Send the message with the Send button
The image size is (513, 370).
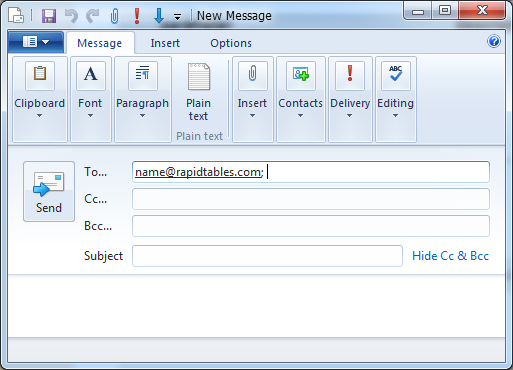click(x=49, y=191)
